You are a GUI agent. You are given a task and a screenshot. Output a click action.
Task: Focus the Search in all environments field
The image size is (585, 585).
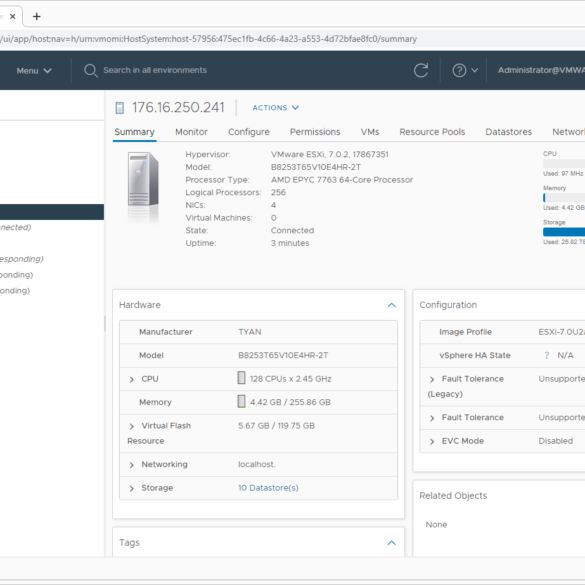click(x=155, y=70)
